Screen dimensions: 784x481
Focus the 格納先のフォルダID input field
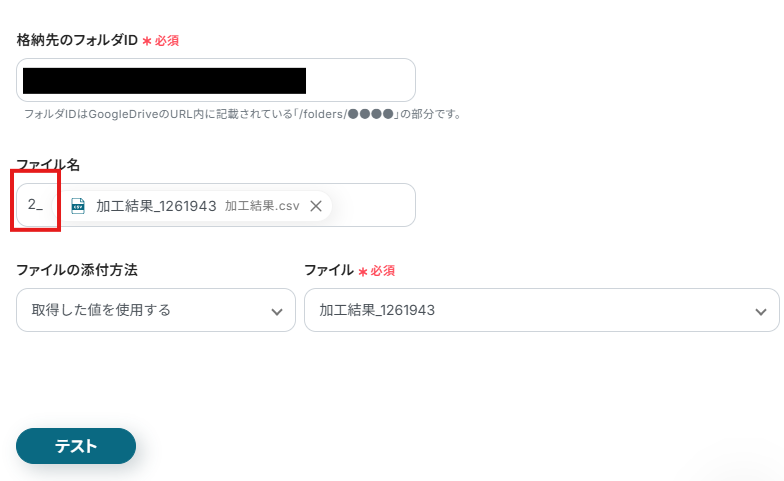(360, 80)
